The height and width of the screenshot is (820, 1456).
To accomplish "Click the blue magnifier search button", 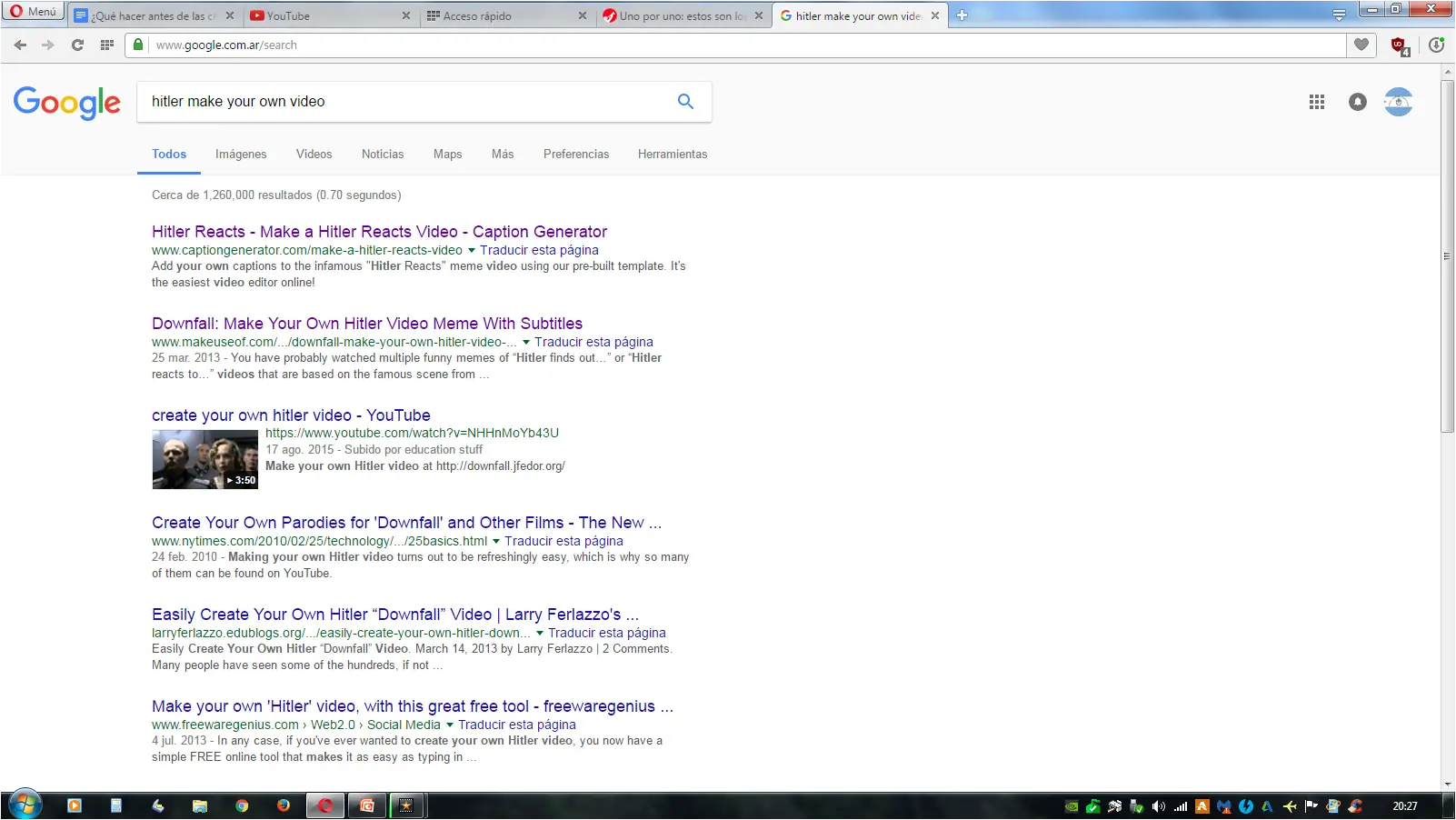I will point(685,102).
